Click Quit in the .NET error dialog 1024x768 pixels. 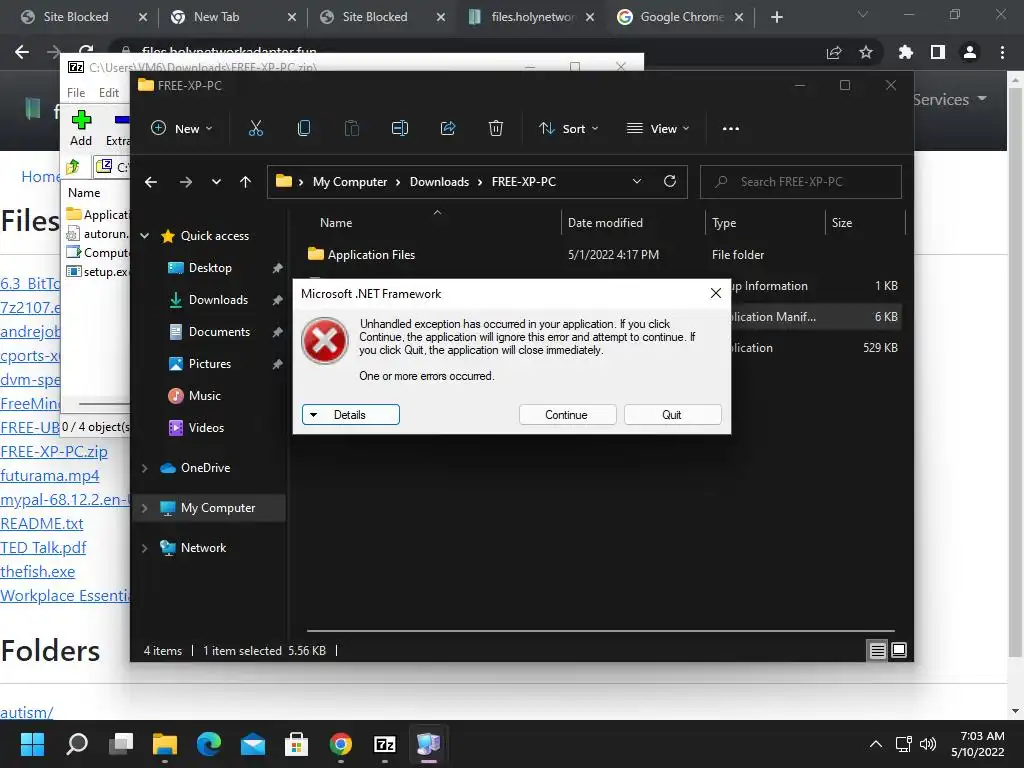coord(672,415)
